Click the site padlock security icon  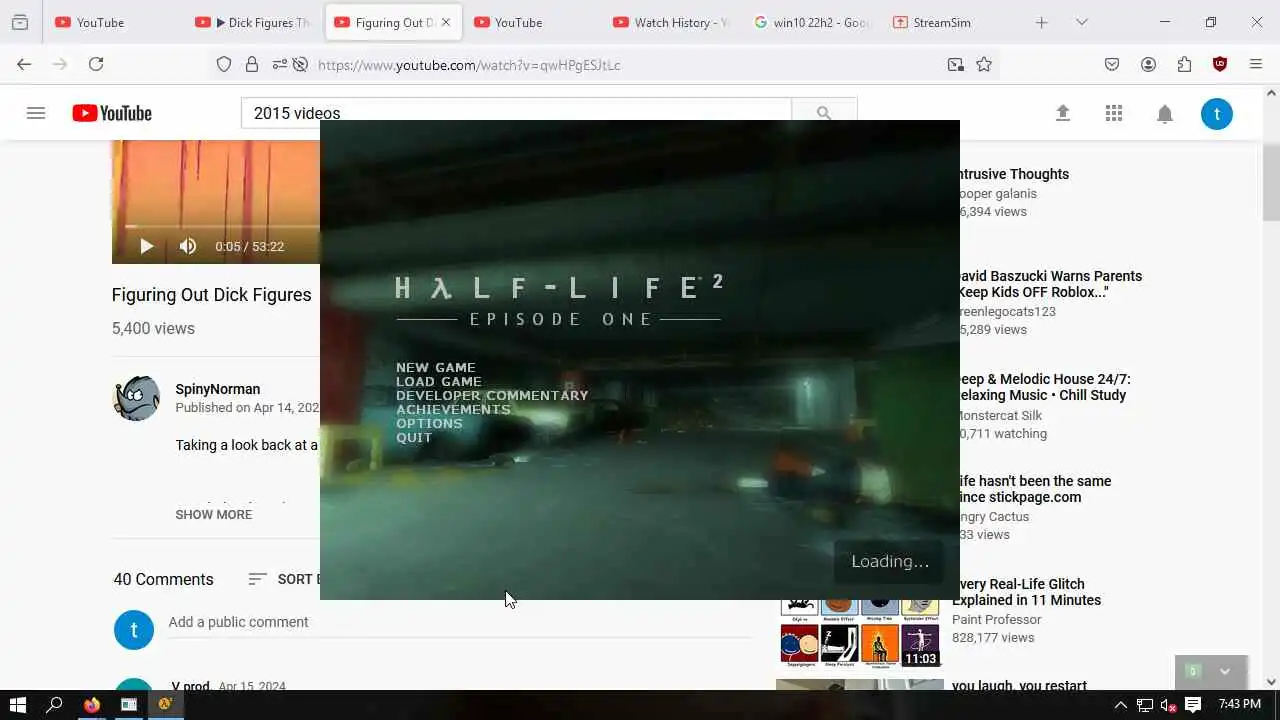pos(252,64)
